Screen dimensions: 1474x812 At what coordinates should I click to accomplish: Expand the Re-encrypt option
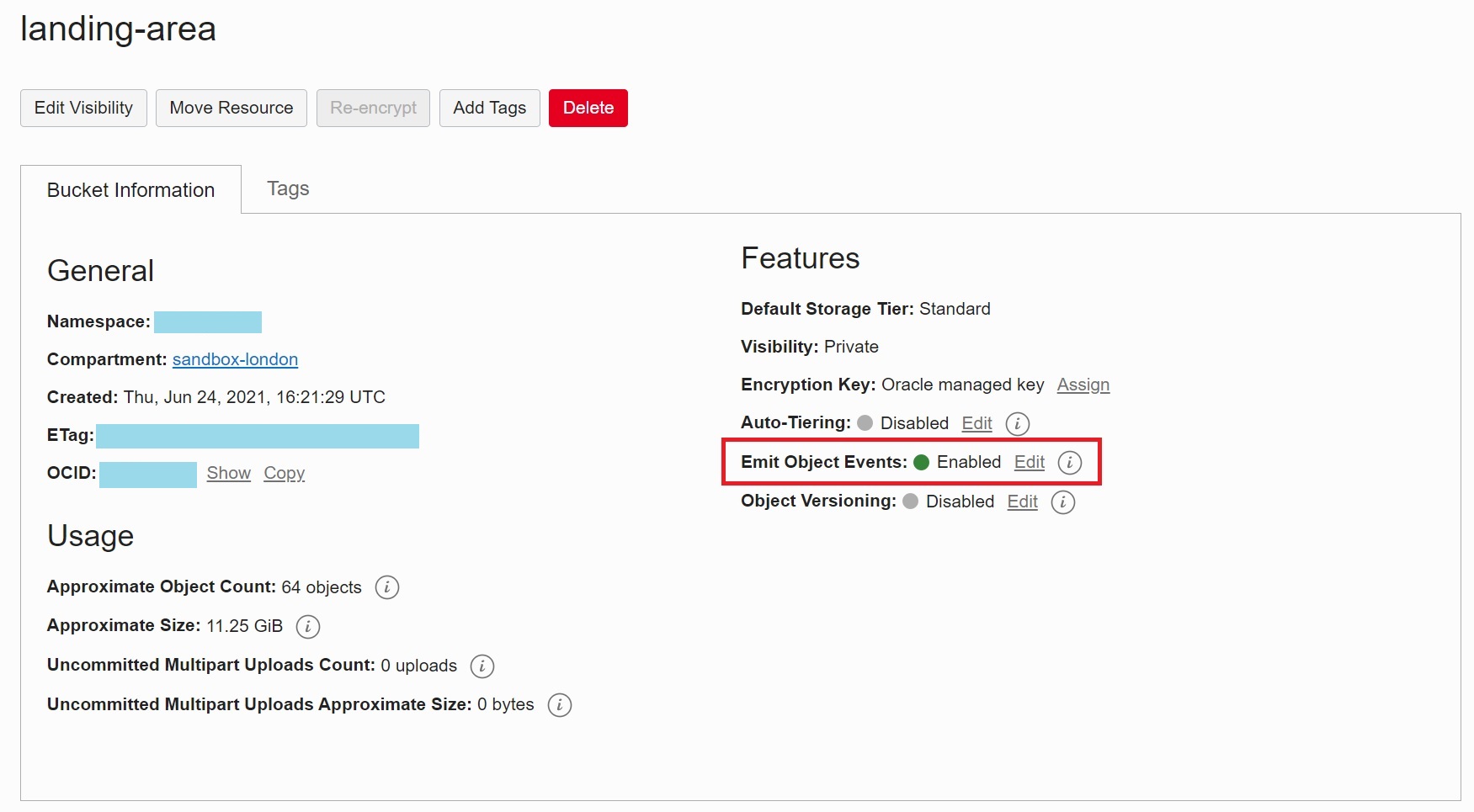click(x=373, y=108)
